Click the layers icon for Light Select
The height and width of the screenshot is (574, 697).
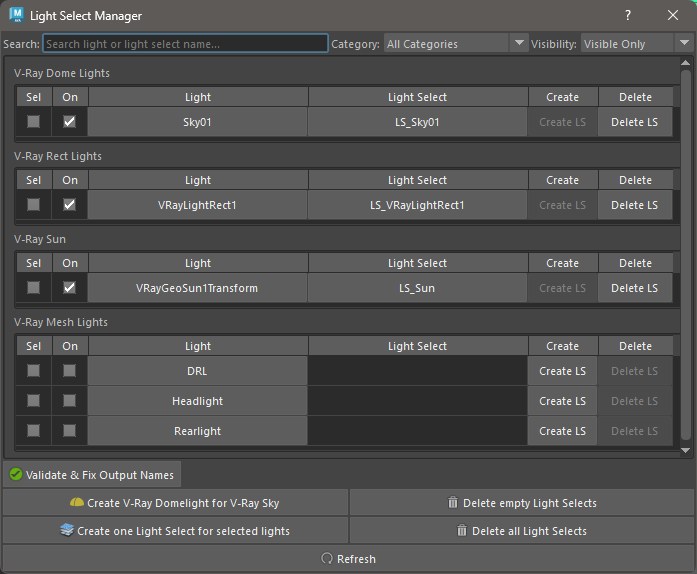click(67, 530)
